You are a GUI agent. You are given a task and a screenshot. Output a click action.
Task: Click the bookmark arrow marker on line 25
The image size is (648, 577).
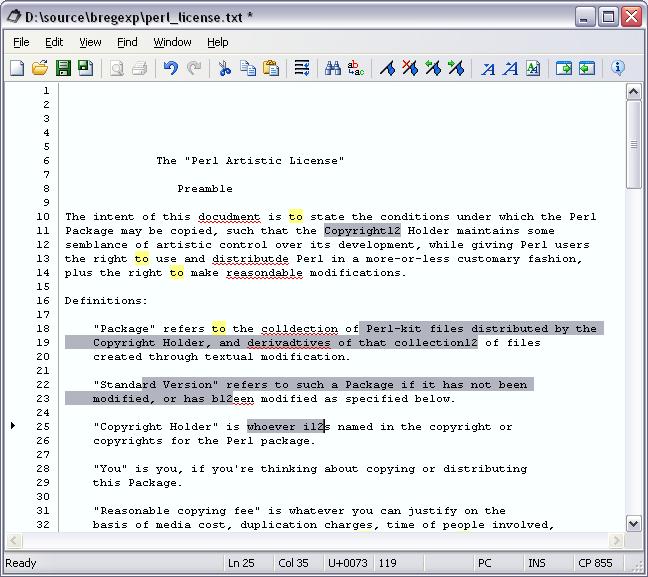[x=13, y=425]
